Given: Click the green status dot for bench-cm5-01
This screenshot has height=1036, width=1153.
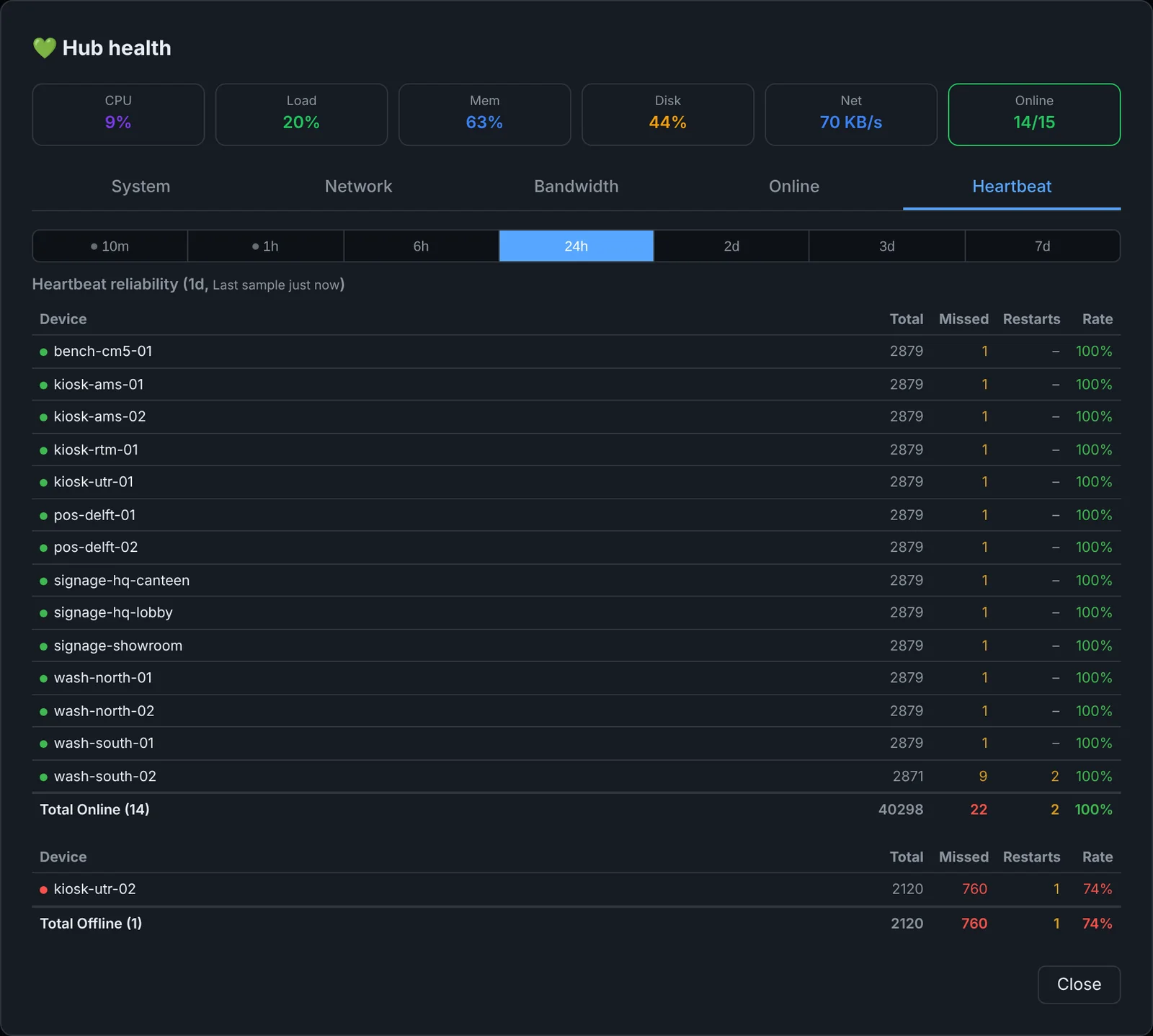Looking at the screenshot, I should pos(43,352).
